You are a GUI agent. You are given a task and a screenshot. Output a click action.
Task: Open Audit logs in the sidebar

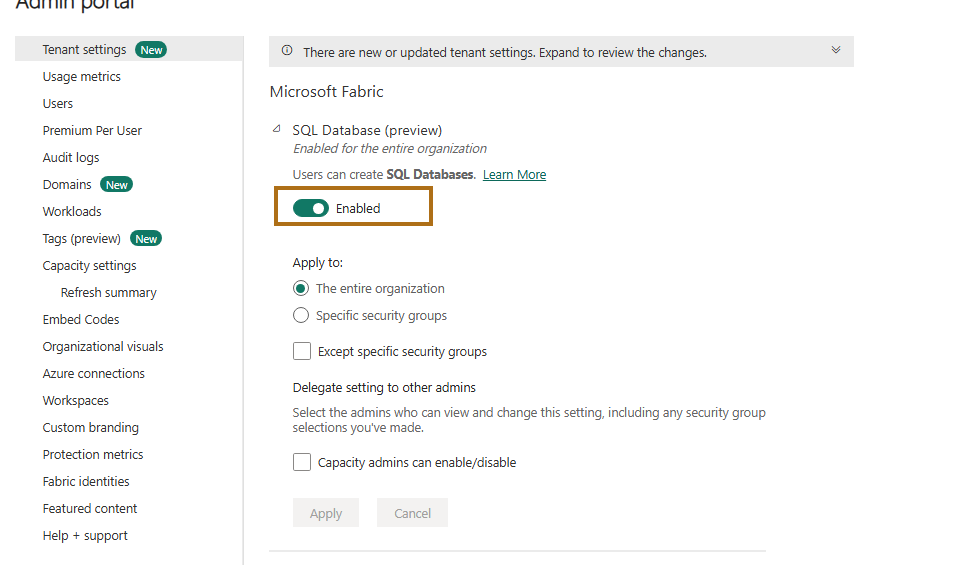point(70,157)
